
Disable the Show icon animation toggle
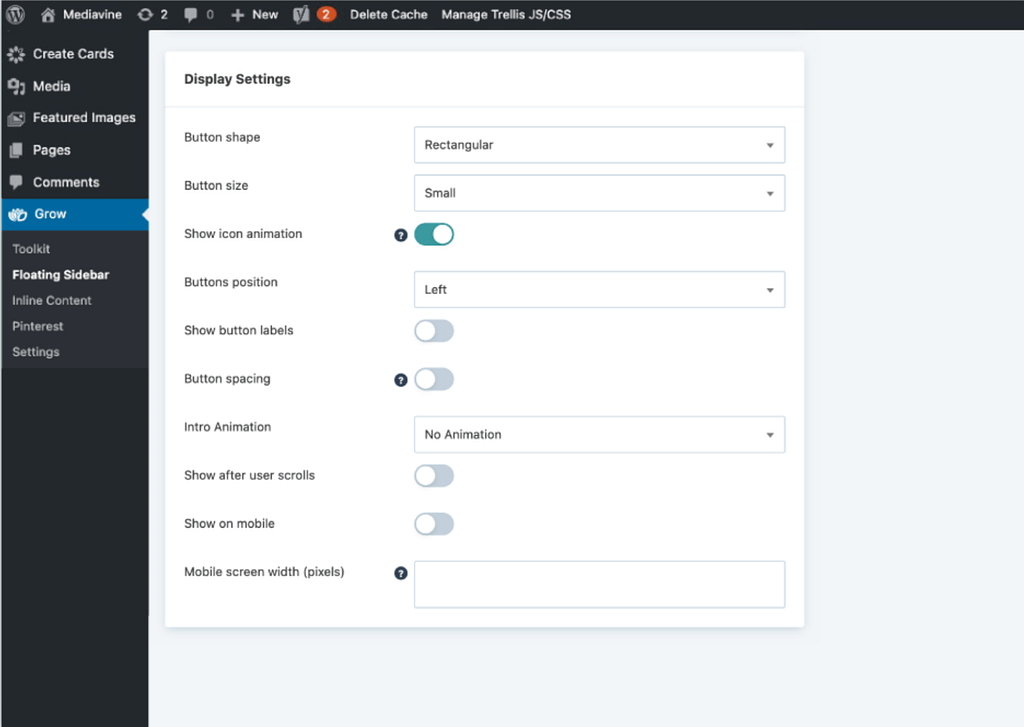pos(434,234)
